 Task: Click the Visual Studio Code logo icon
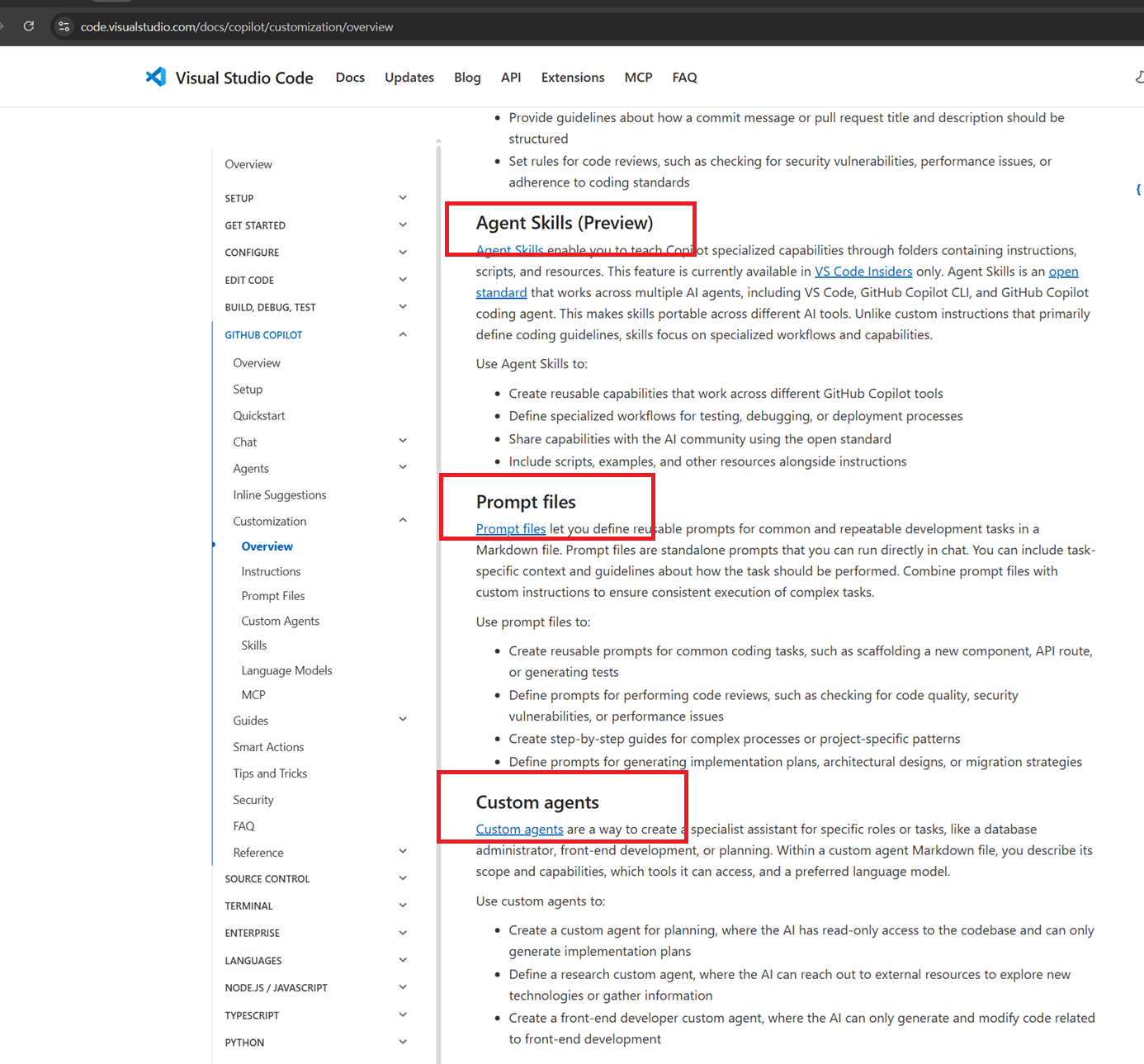click(x=156, y=77)
